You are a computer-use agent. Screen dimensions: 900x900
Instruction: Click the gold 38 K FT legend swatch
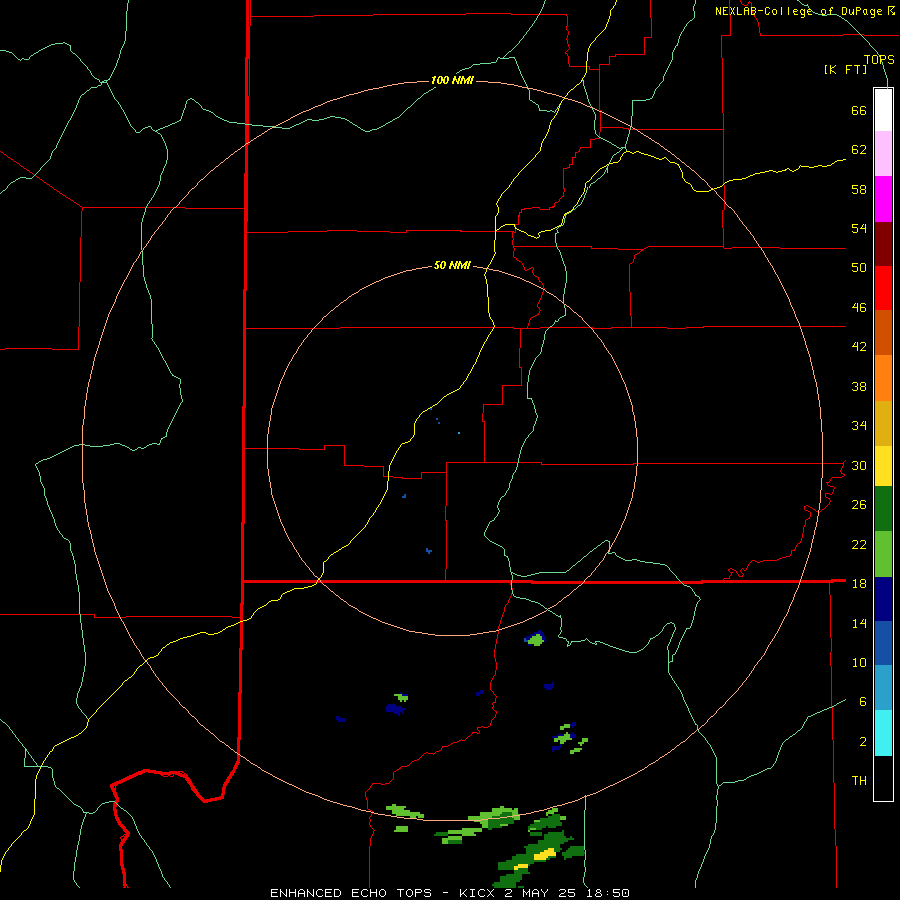click(x=883, y=423)
